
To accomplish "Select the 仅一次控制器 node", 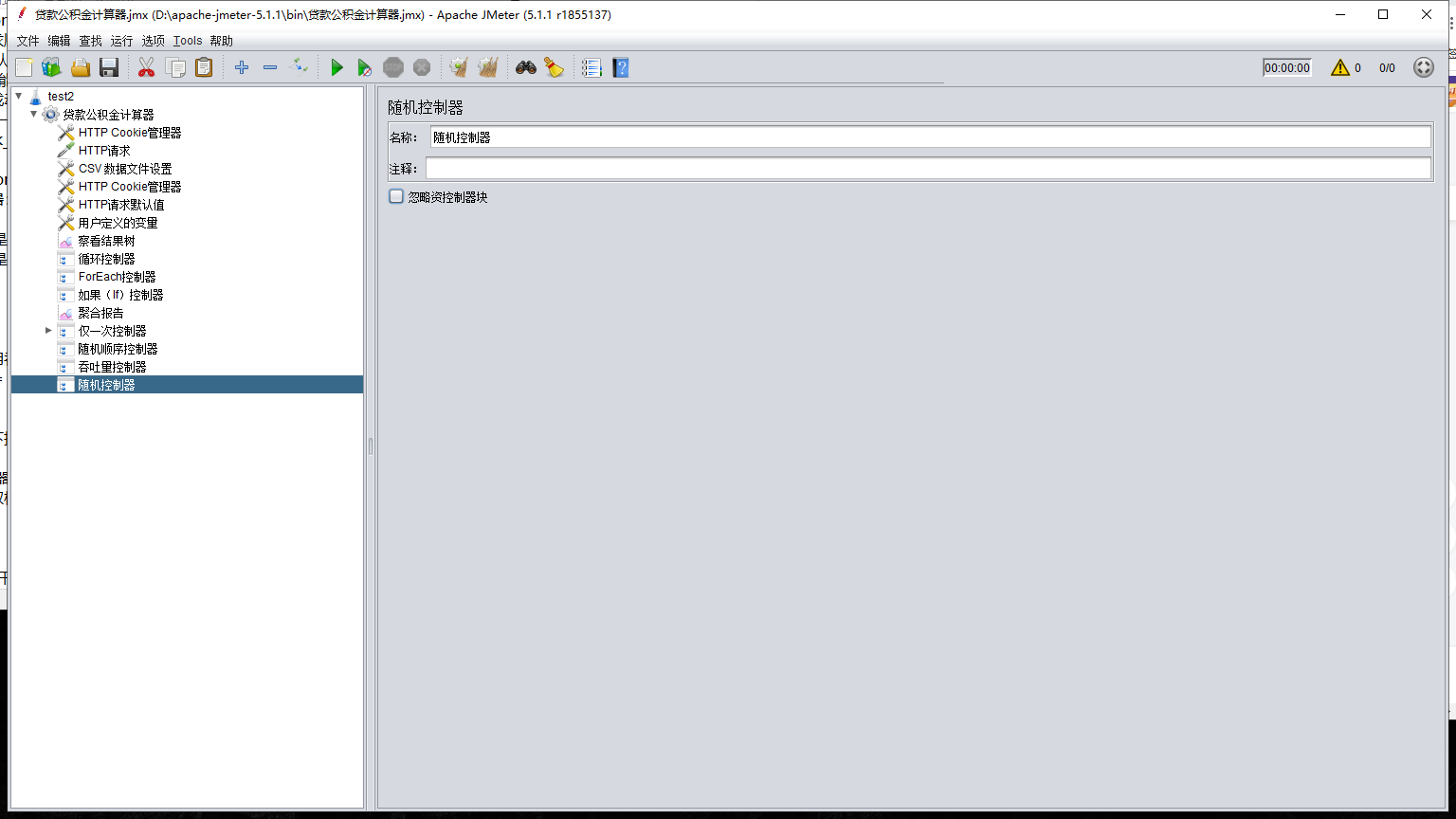I will pos(112,331).
